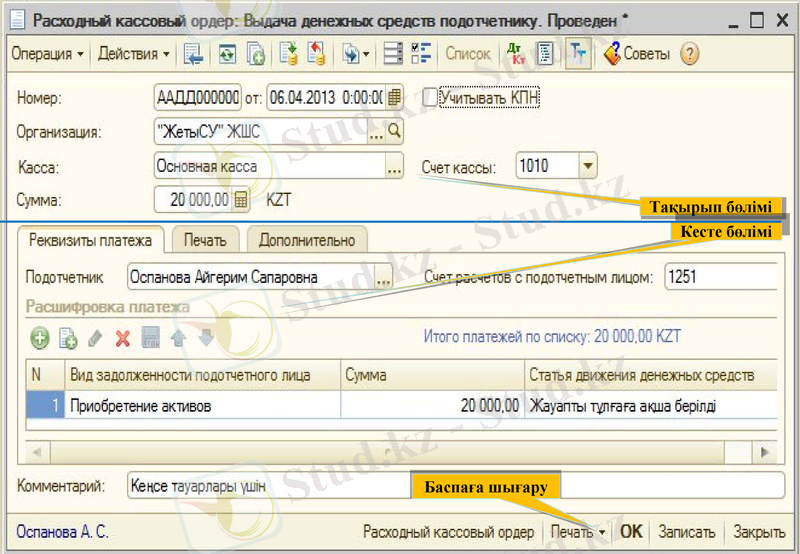
Task: Expand the Счет кассы 1010 dropdown
Action: [587, 166]
